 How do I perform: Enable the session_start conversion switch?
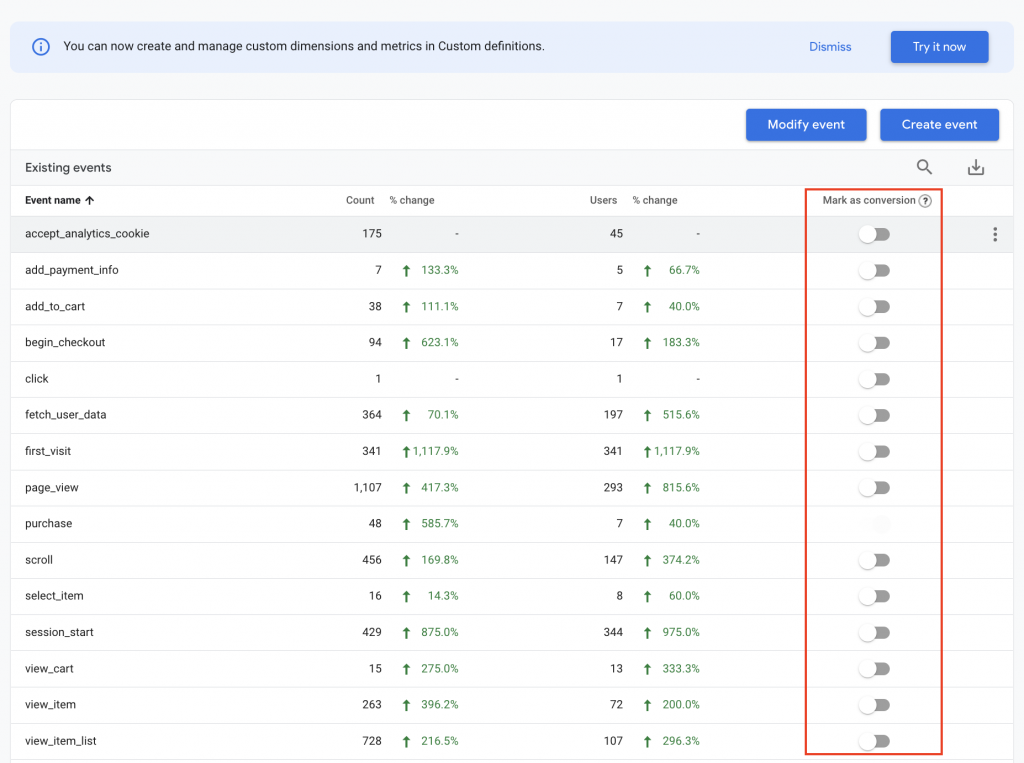[874, 632]
